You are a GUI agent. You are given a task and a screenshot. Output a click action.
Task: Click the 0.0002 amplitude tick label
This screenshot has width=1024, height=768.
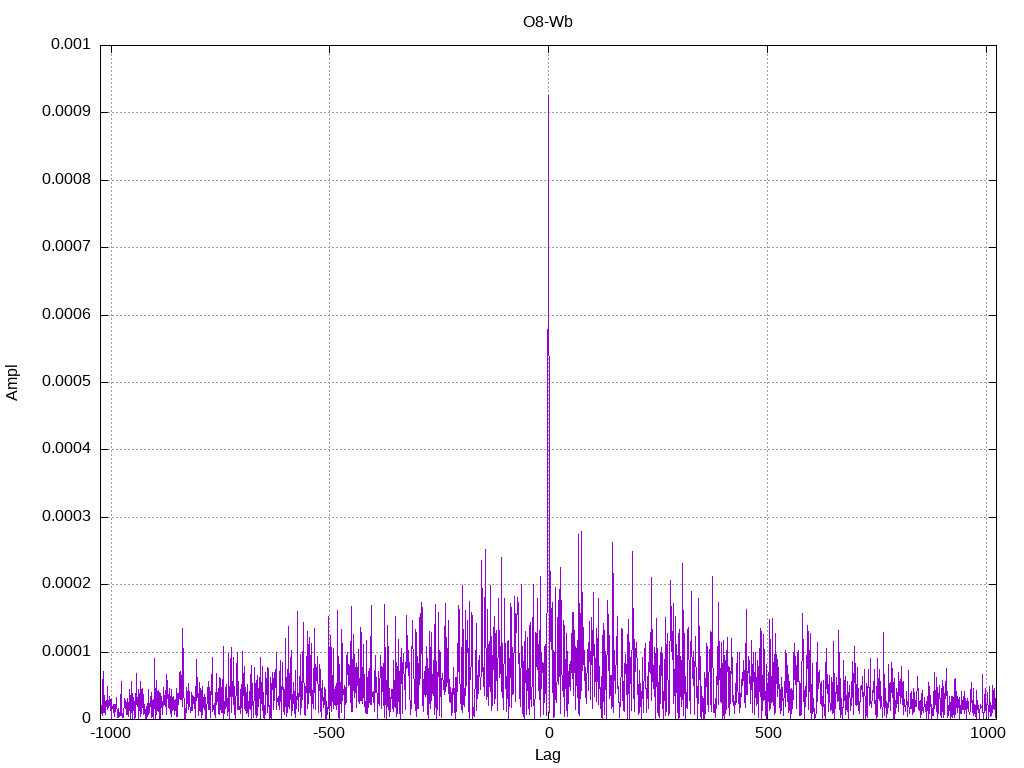click(66, 584)
